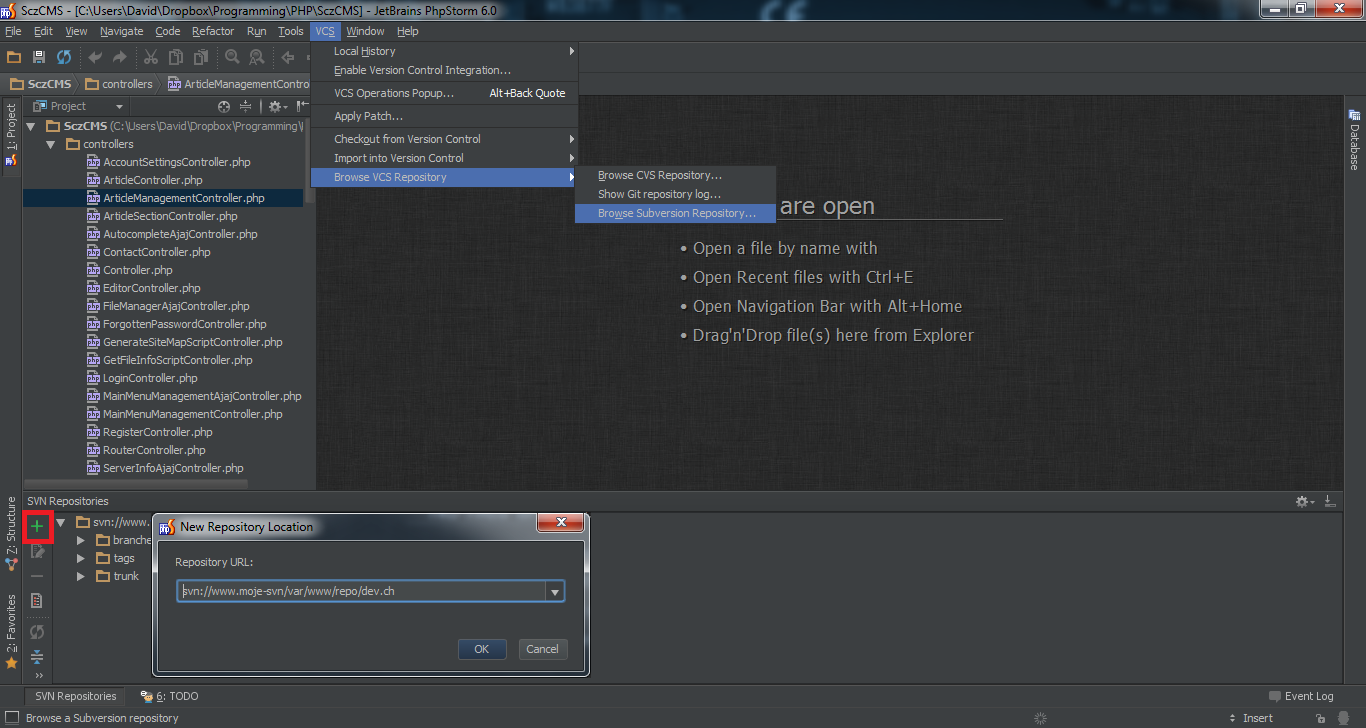Select Show Git repository log
The width and height of the screenshot is (1366, 728).
click(676, 194)
